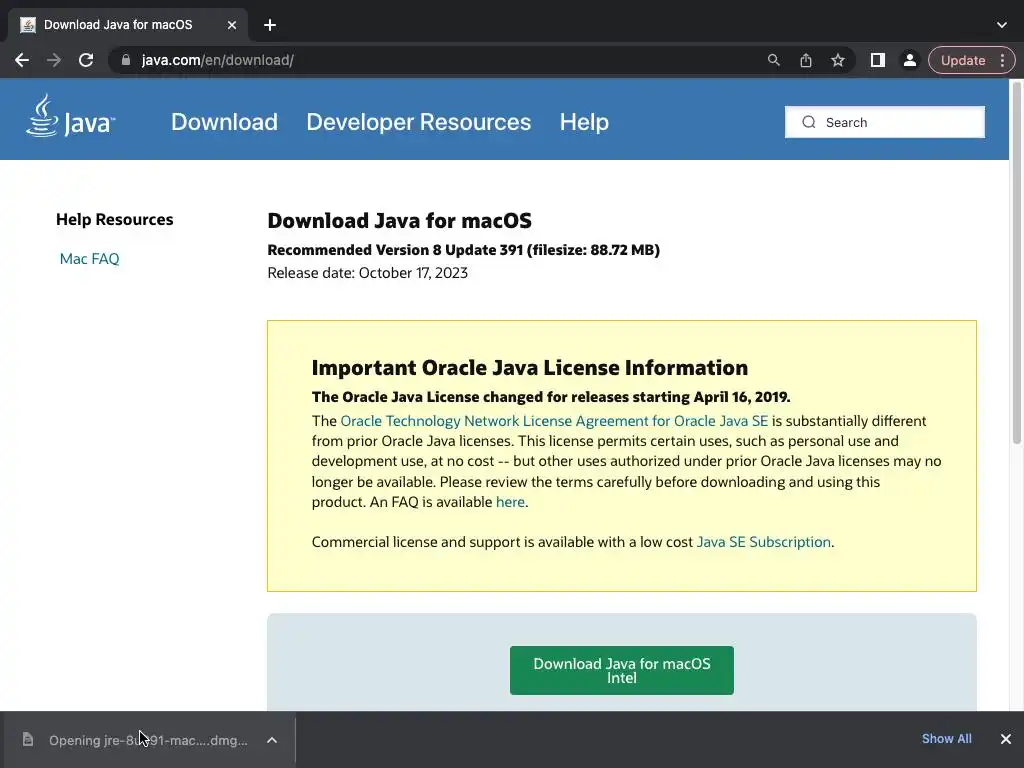
Task: Open Oracle Technology Network License Agreement link
Action: (554, 421)
